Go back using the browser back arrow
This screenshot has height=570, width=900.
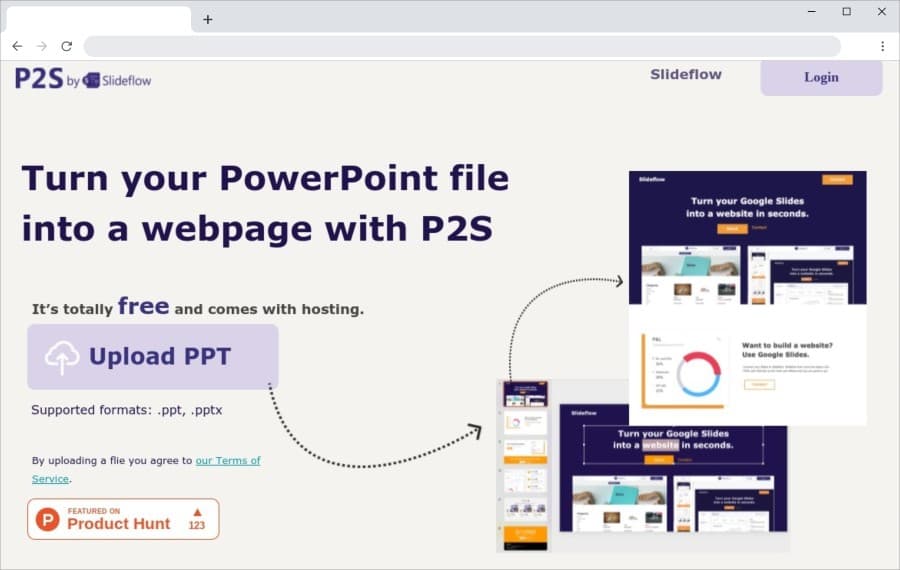[17, 46]
